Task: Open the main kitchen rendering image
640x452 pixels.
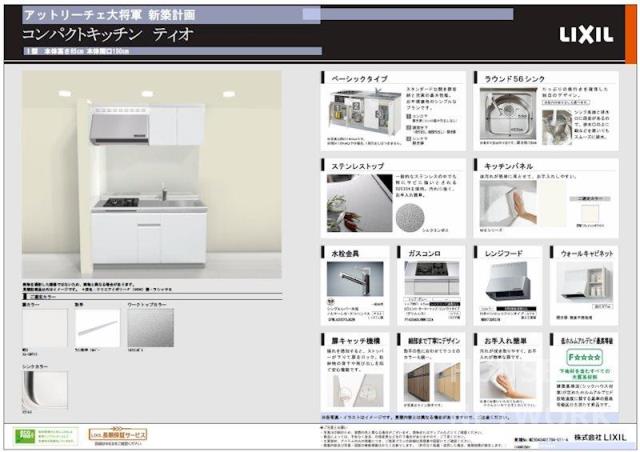Action: (x=152, y=175)
